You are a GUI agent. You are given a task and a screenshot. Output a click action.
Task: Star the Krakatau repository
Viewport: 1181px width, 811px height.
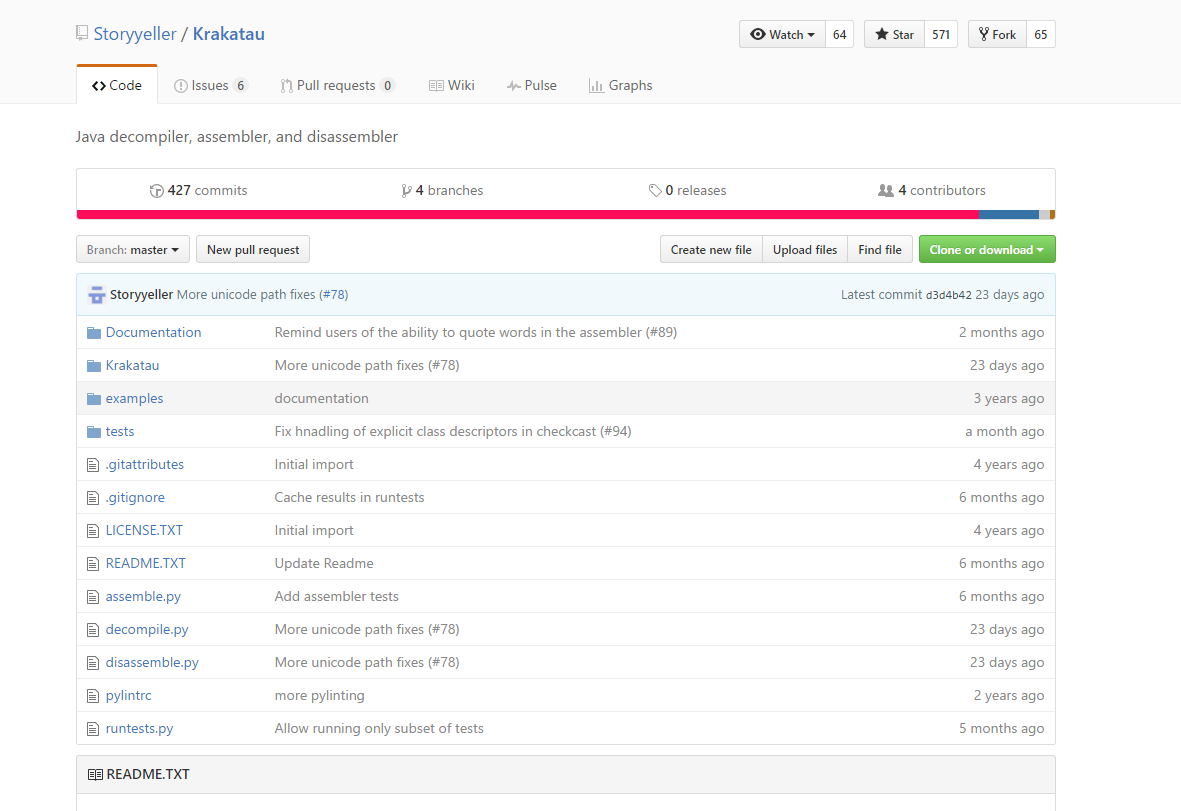(894, 35)
